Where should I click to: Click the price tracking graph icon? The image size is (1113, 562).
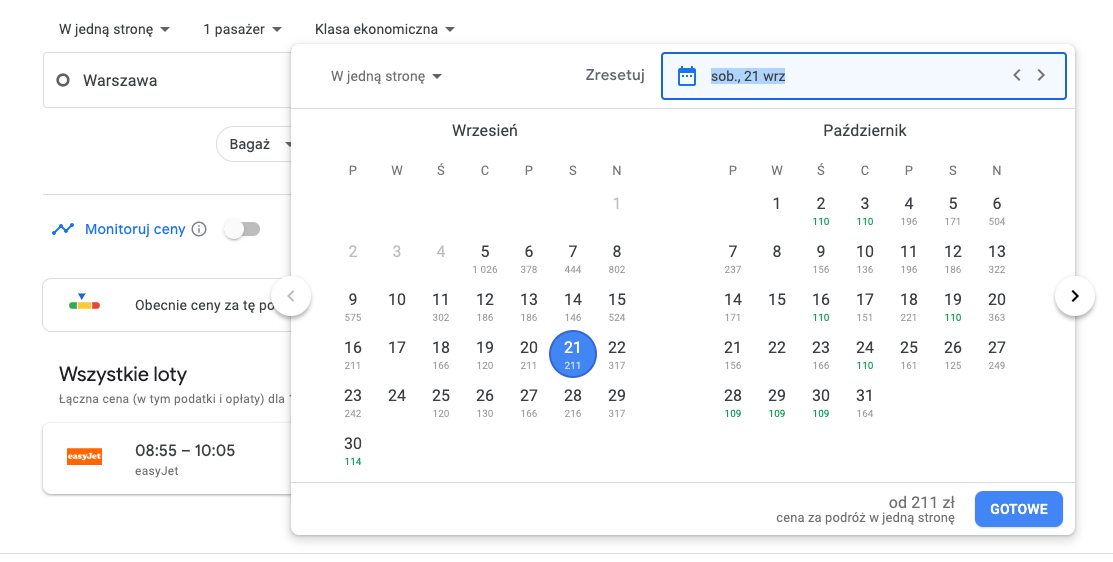coord(63,229)
